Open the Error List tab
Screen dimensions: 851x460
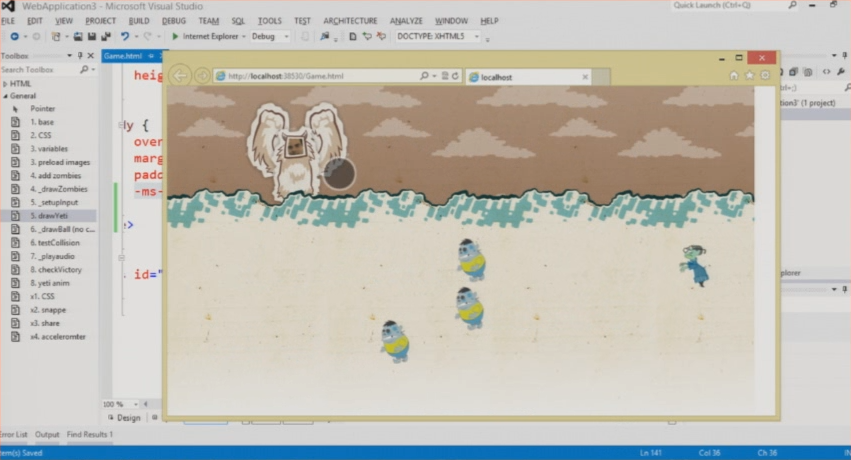pyautogui.click(x=14, y=435)
